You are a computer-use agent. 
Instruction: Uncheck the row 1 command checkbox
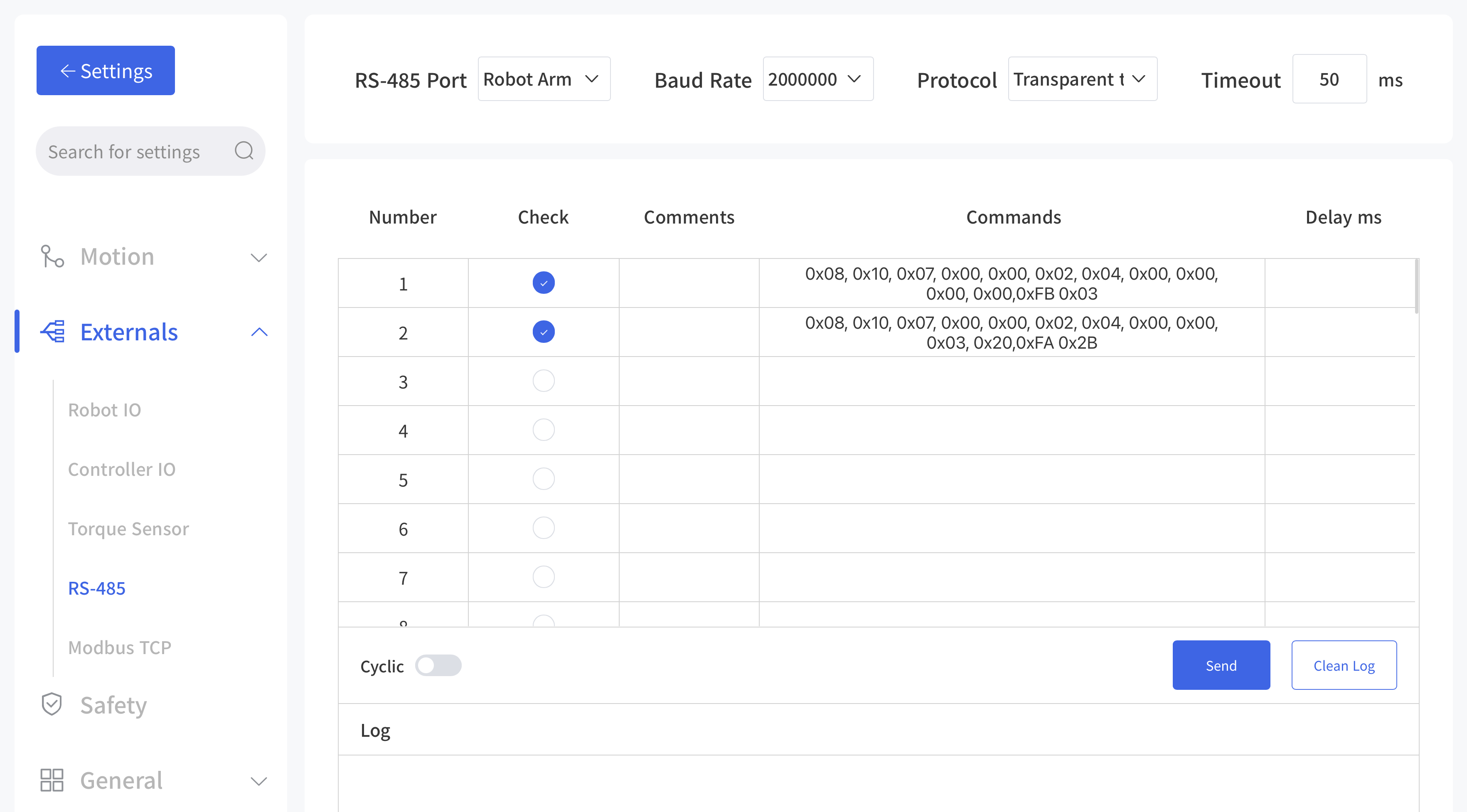coord(543,283)
